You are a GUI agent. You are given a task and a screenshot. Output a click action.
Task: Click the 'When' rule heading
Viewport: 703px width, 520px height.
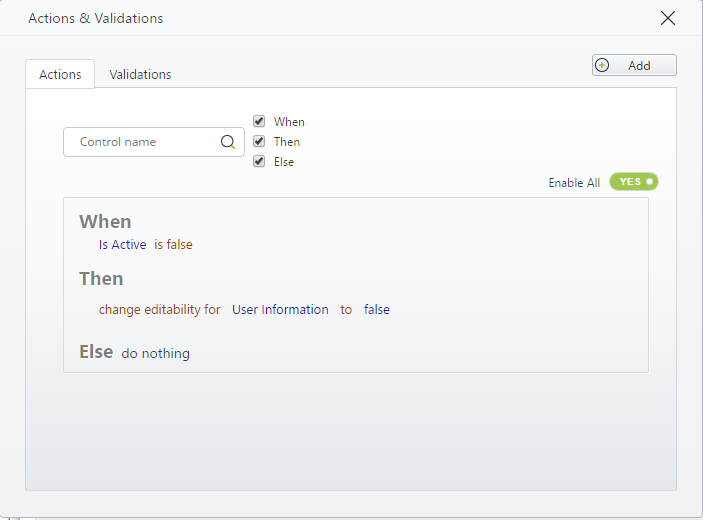click(x=105, y=222)
